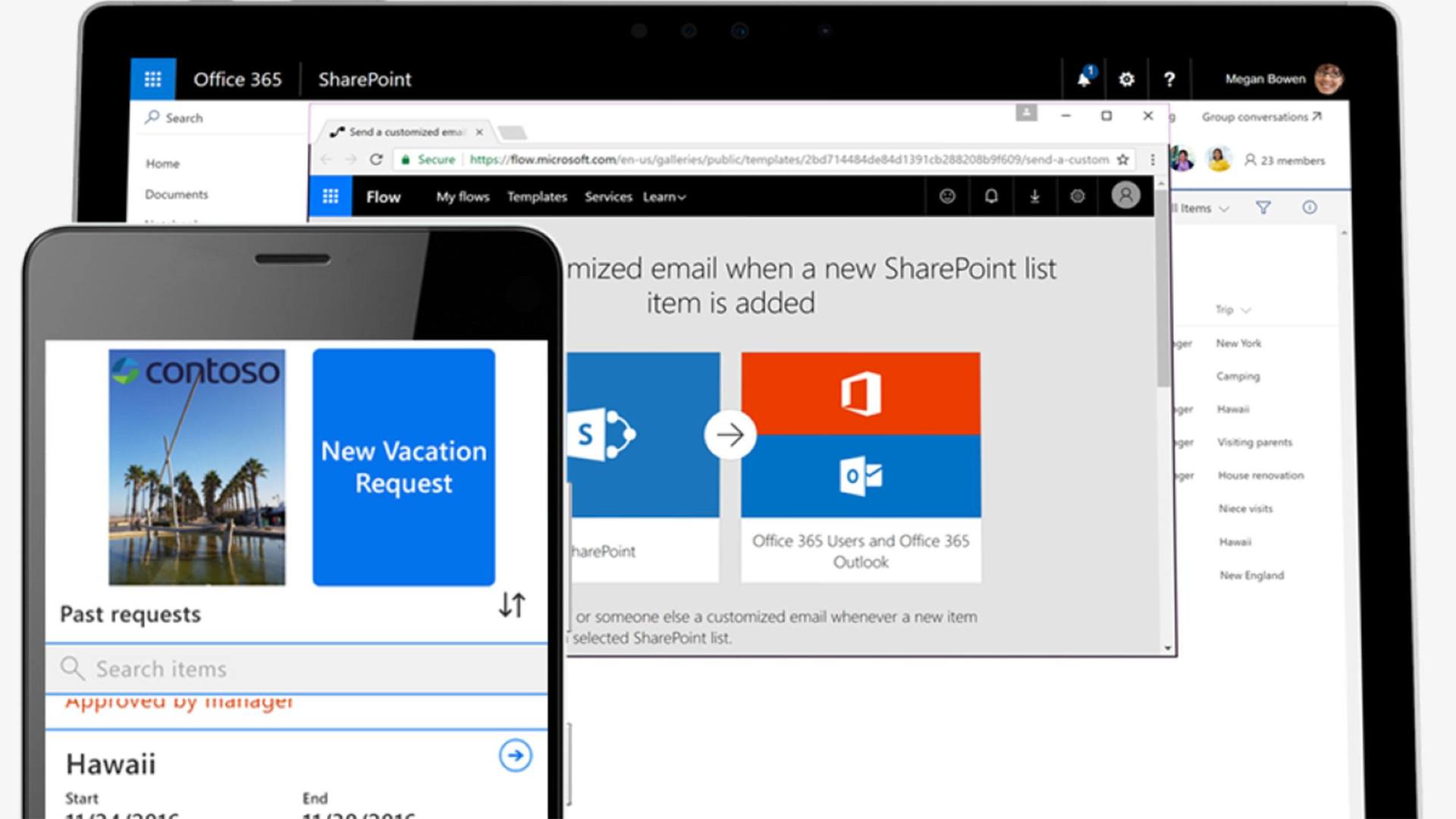This screenshot has height=819, width=1456.
Task: Select the House renovation trip row
Action: click(x=1261, y=475)
